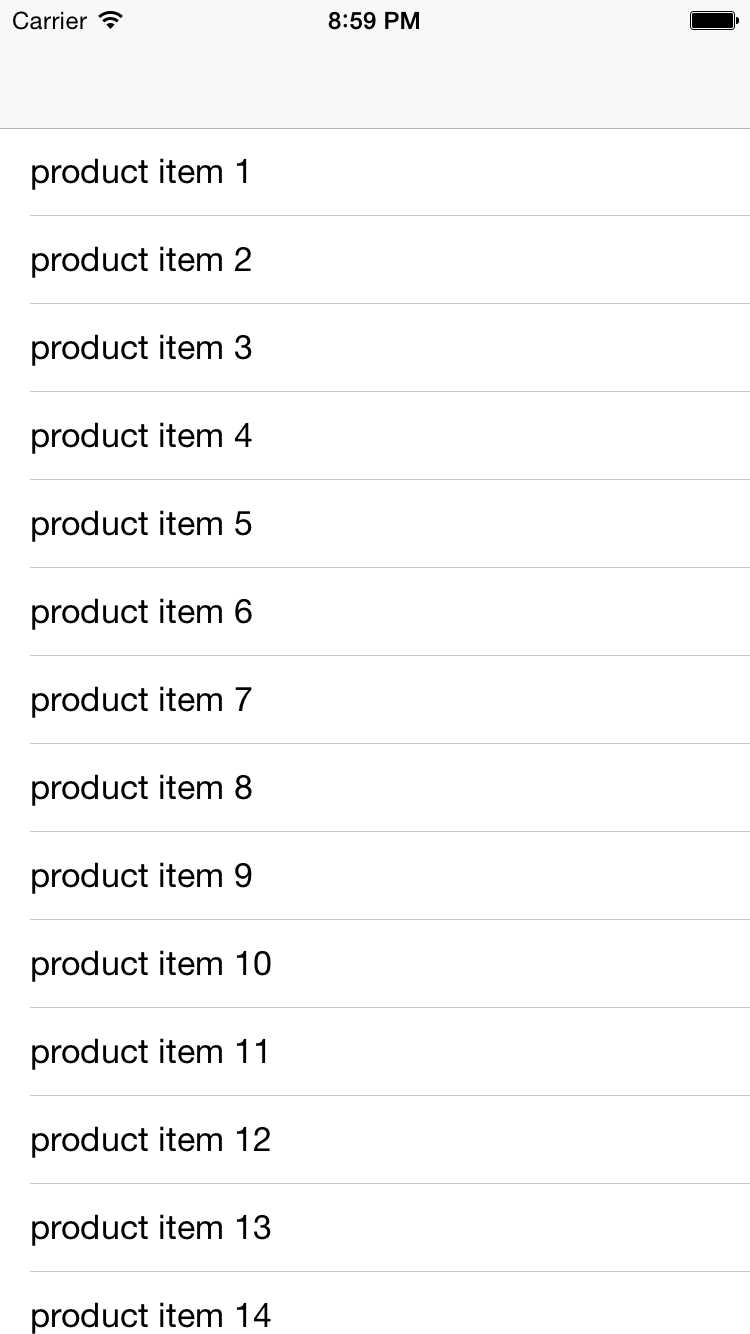Open product item 3

tap(141, 348)
